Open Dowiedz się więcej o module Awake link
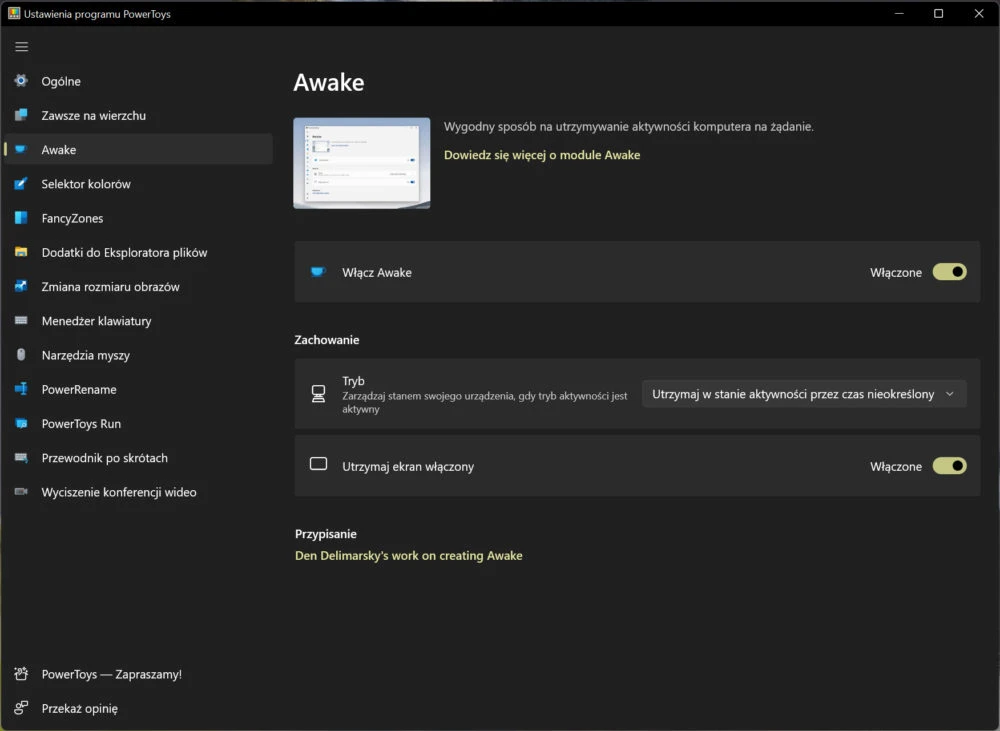The height and width of the screenshot is (731, 1000). (x=541, y=155)
